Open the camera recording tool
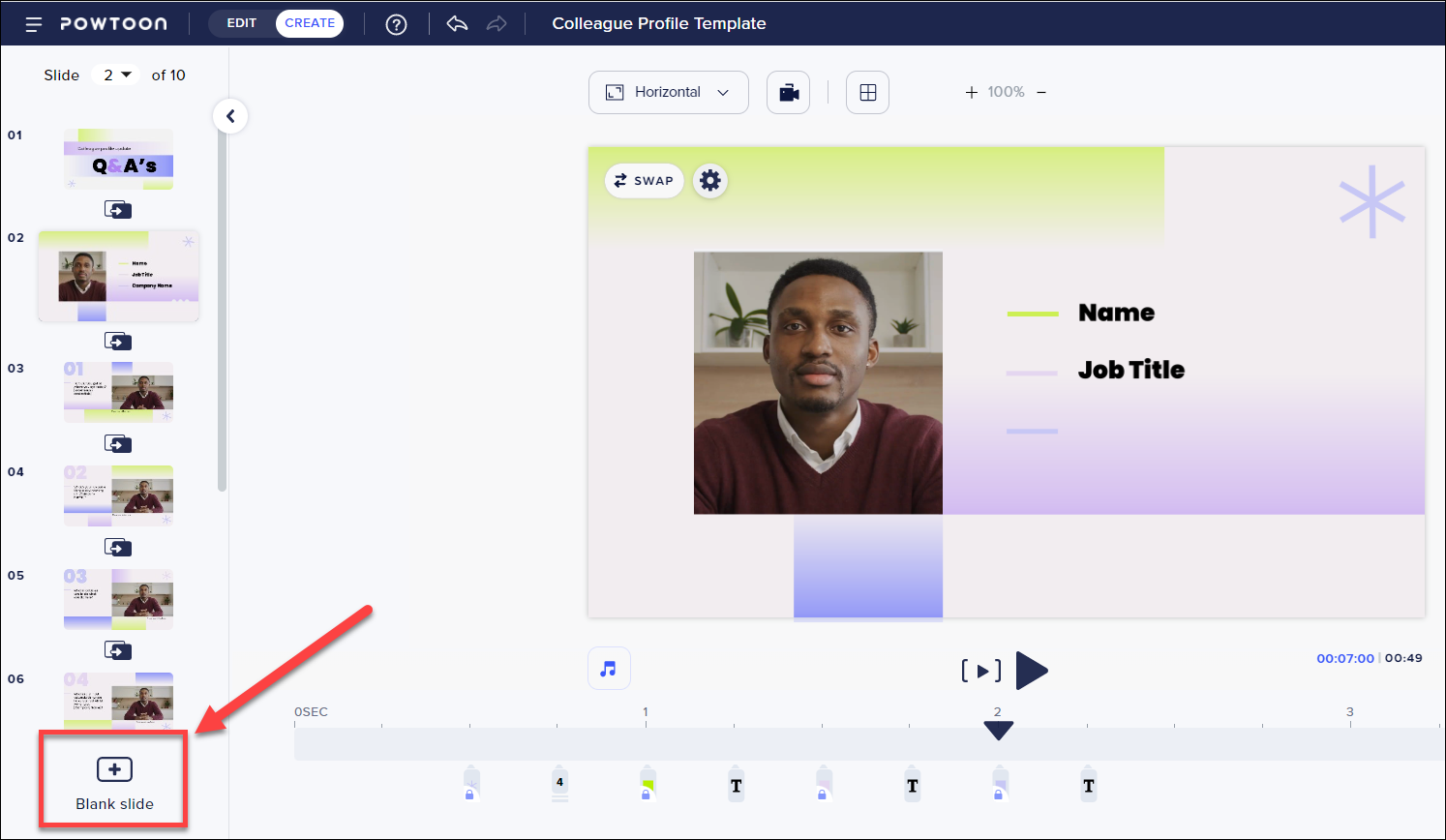 coord(788,93)
